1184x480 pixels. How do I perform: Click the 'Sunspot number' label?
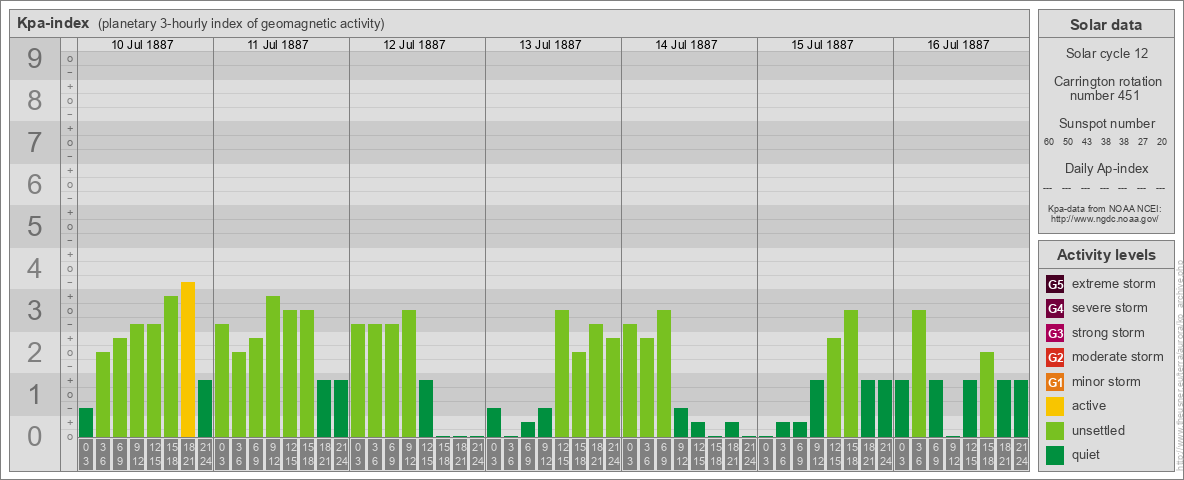(x=1106, y=123)
